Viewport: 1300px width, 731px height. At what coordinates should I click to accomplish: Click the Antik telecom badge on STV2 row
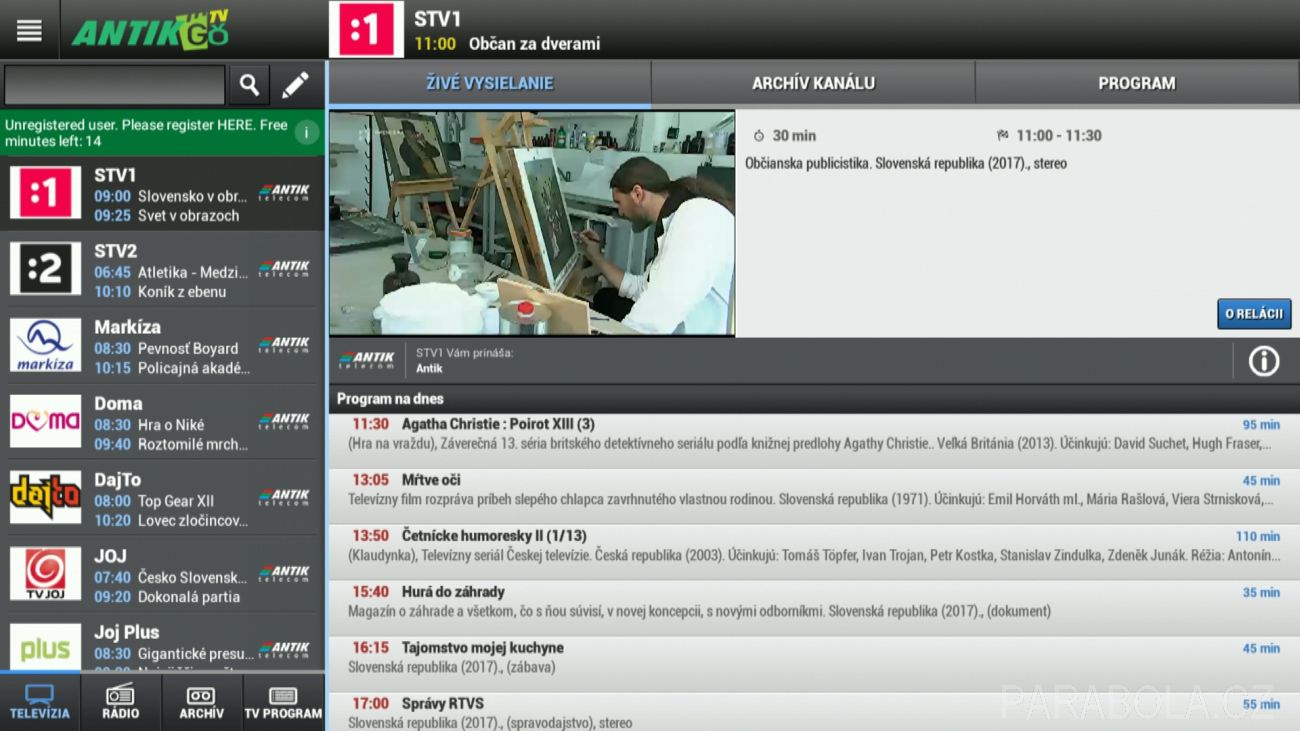[284, 268]
